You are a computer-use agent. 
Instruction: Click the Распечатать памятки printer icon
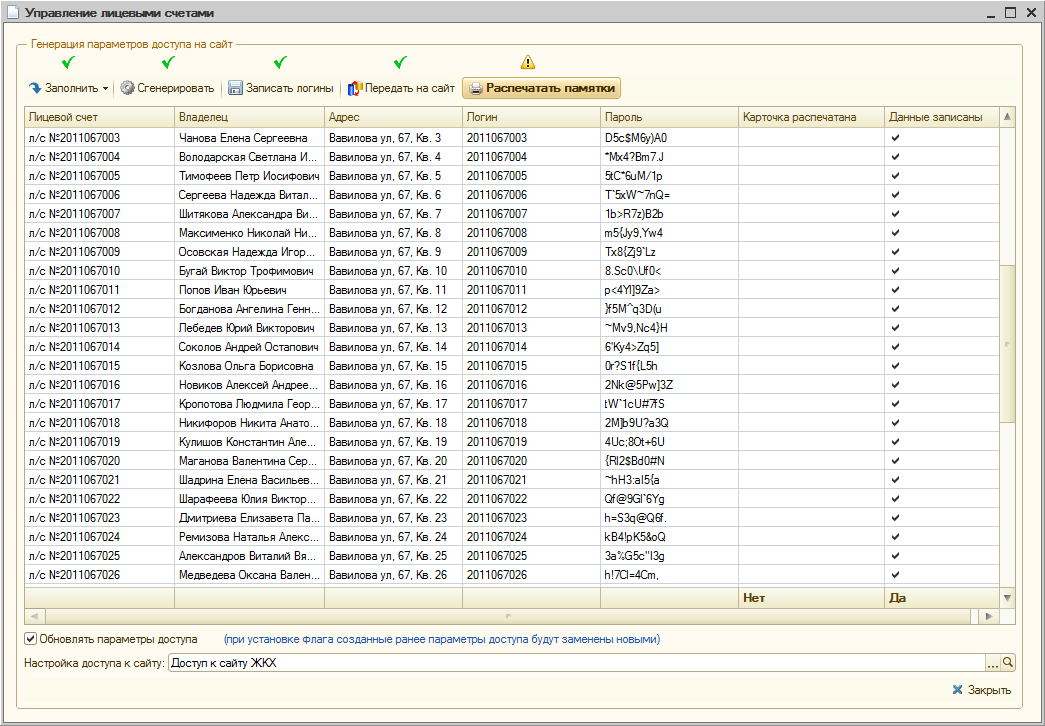click(474, 88)
